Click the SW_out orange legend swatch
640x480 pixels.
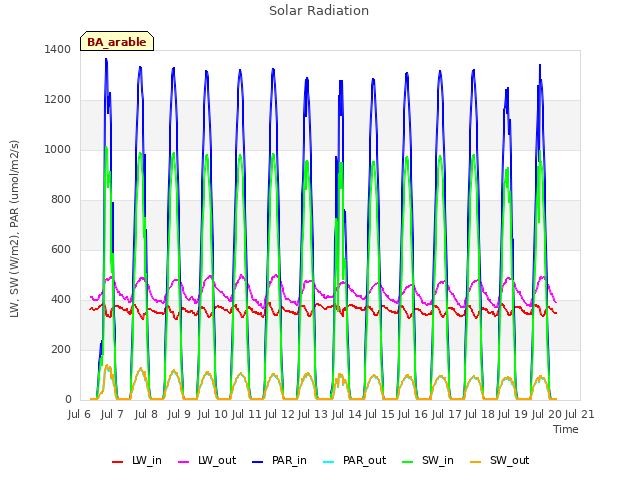coord(476,462)
